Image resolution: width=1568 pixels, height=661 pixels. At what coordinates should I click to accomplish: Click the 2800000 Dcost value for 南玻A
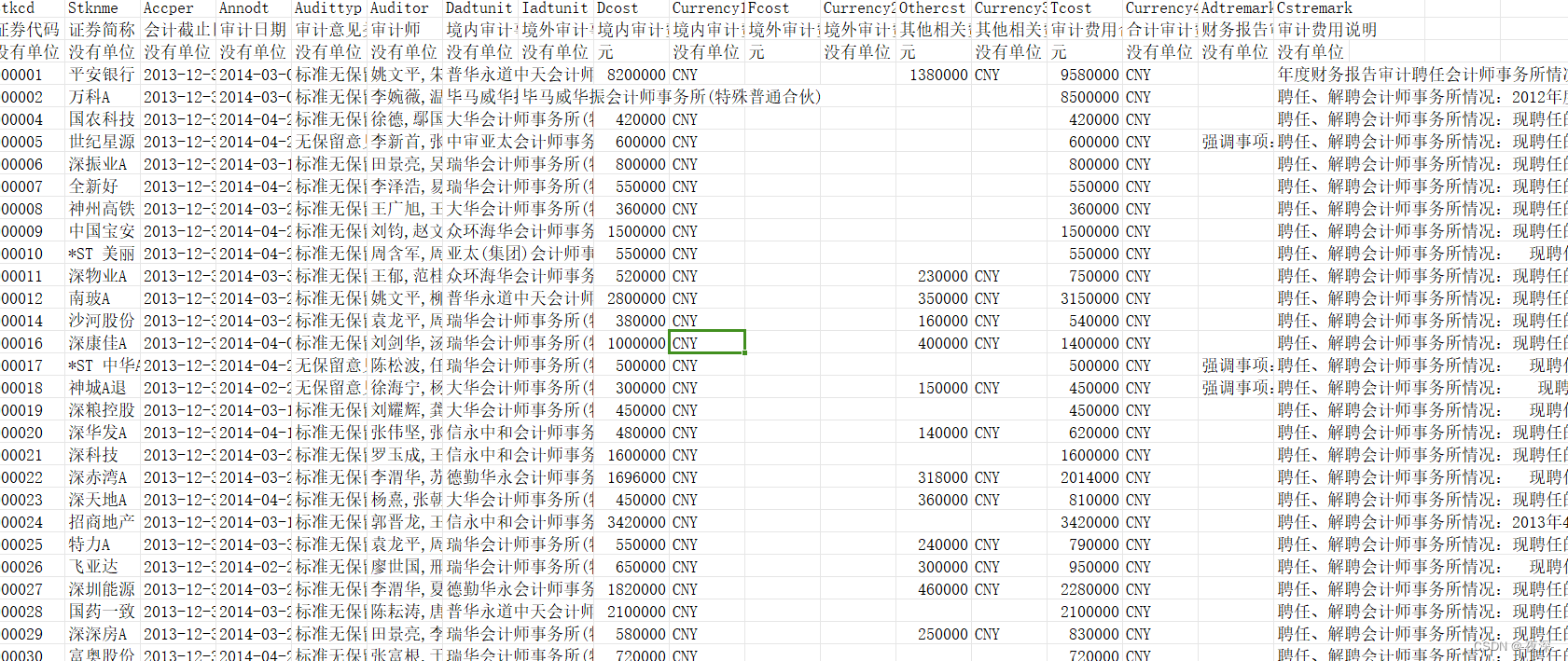[631, 298]
